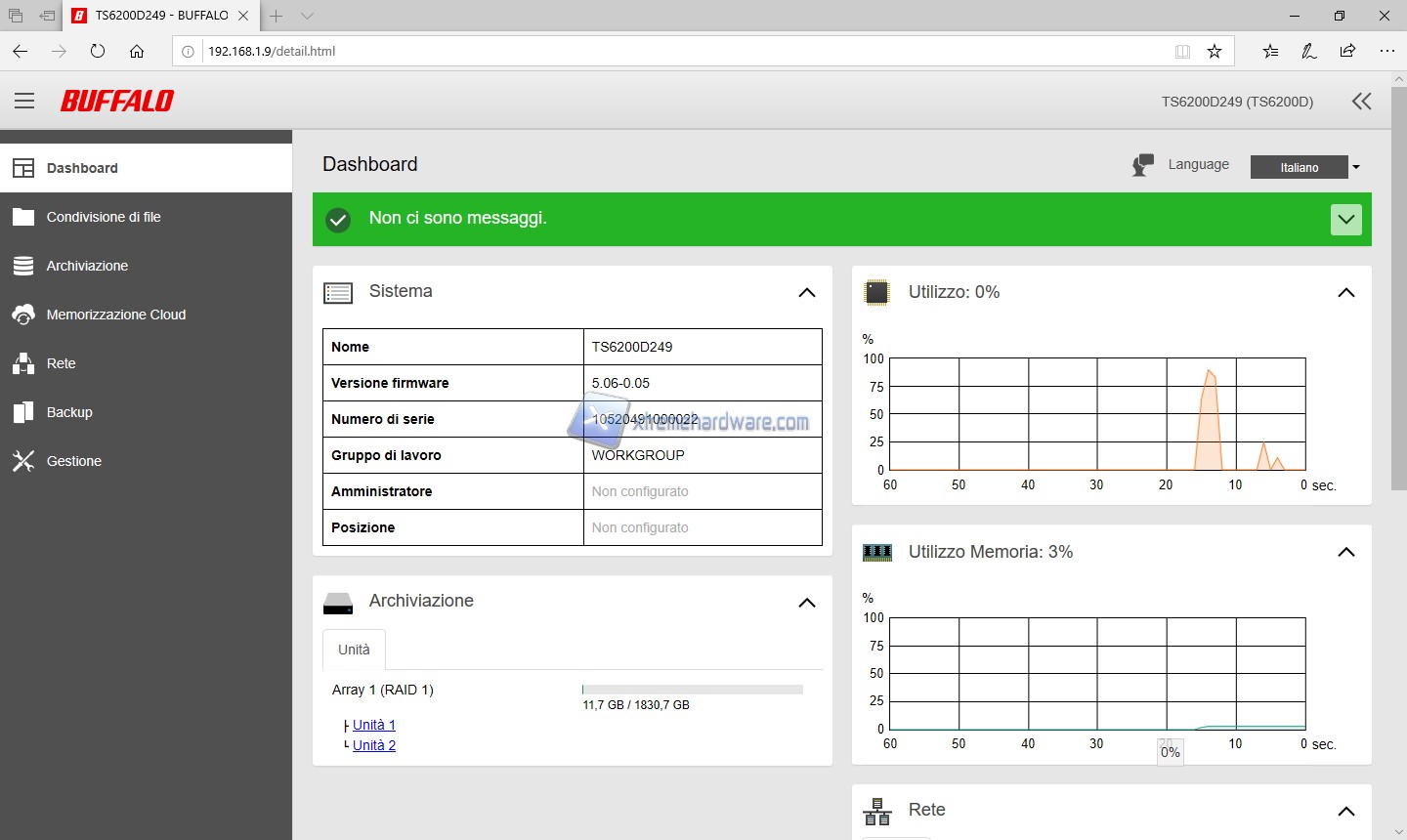Open Archiviazione in the sidebar
This screenshot has height=840, width=1407.
pyautogui.click(x=87, y=266)
